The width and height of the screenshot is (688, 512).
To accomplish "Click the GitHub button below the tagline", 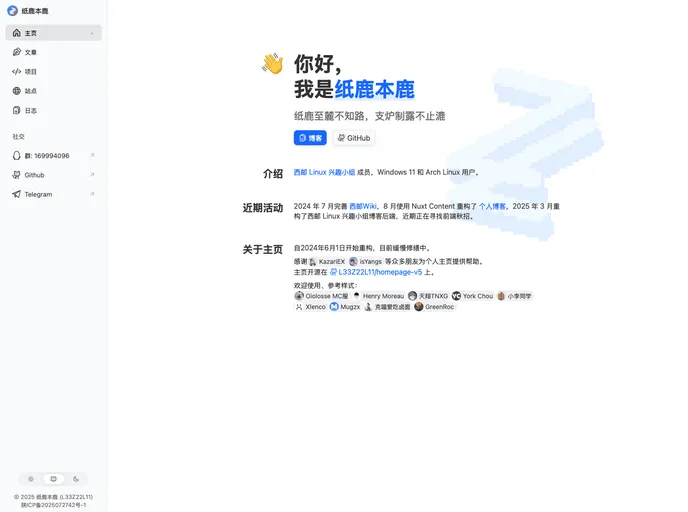I will 354,138.
